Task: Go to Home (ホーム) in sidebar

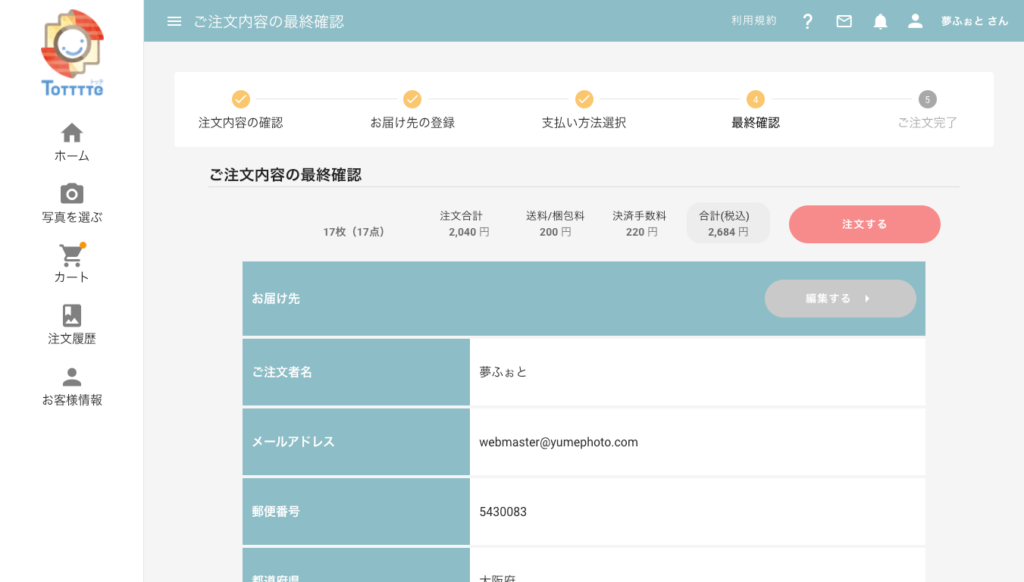Action: pyautogui.click(x=72, y=142)
